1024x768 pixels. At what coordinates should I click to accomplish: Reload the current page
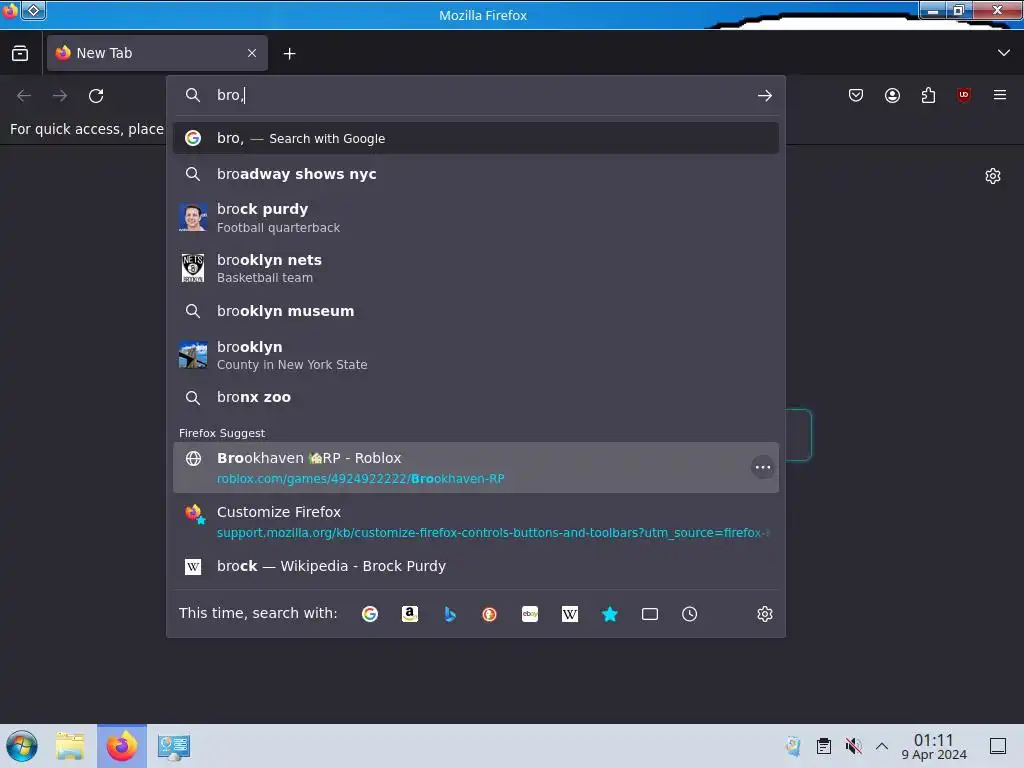(x=96, y=96)
